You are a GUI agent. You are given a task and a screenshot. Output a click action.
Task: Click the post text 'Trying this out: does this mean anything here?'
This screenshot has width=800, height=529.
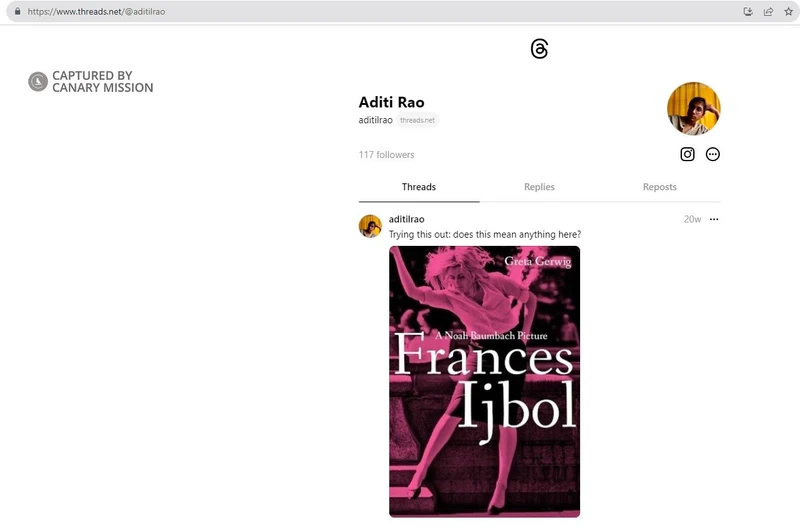point(485,234)
